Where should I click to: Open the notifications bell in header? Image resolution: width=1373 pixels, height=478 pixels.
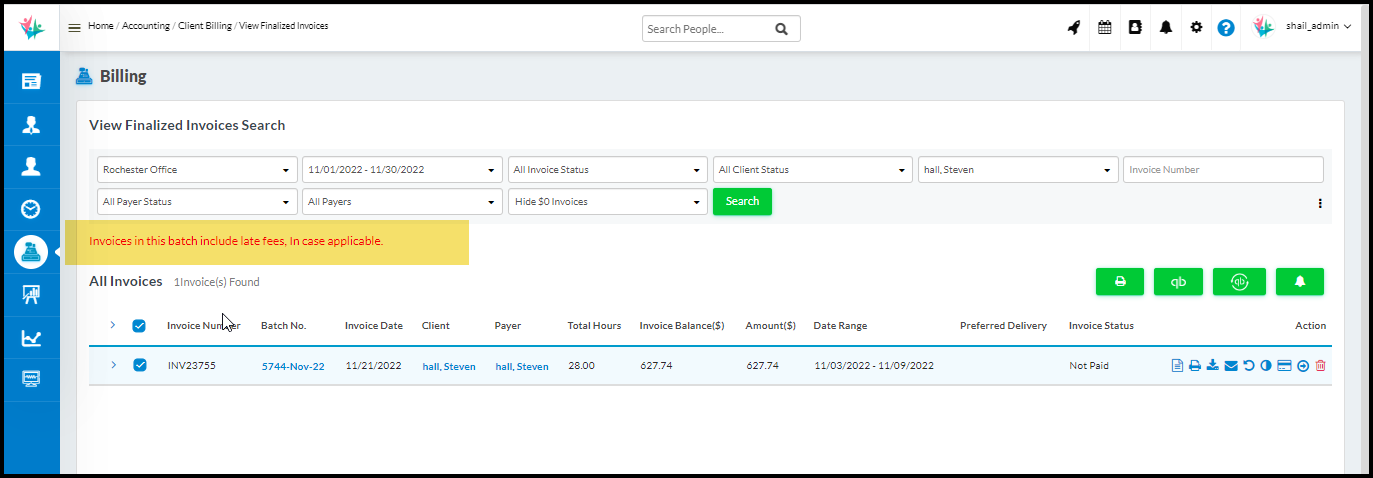[1166, 28]
